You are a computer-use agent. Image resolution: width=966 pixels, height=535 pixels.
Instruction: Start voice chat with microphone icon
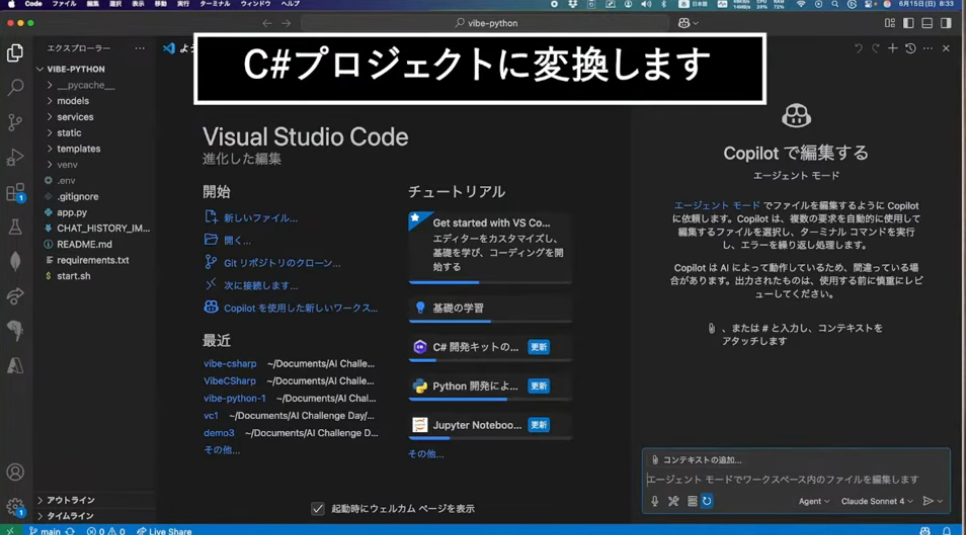[655, 501]
